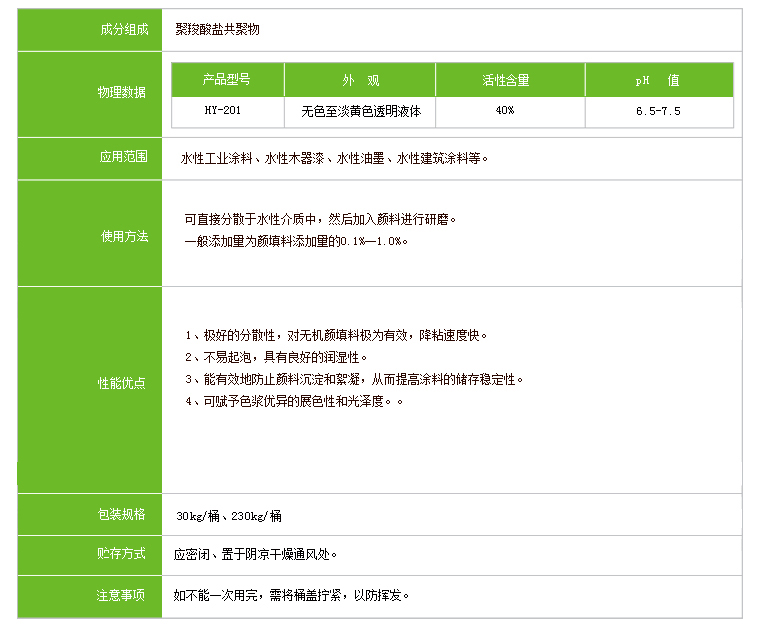Screen dimensions: 760x637
Task: Select the HY-201 model cell
Action: [227, 111]
